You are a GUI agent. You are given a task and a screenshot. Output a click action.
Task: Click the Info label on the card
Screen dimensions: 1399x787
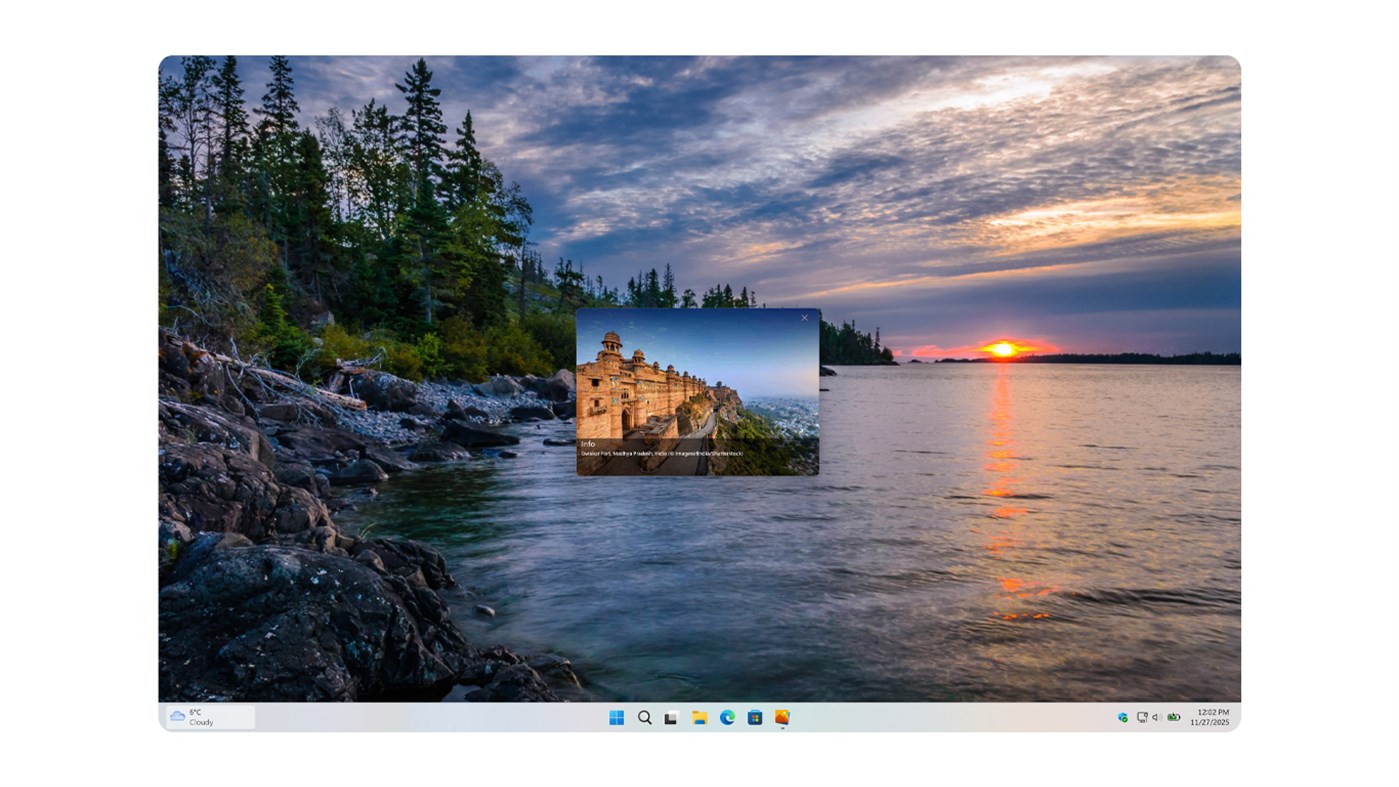tap(588, 443)
